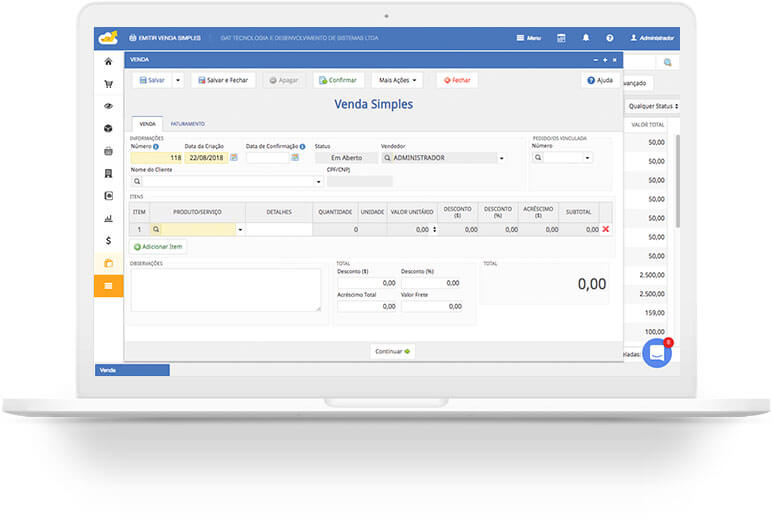
Task: Open the chat support bubble
Action: (x=657, y=352)
